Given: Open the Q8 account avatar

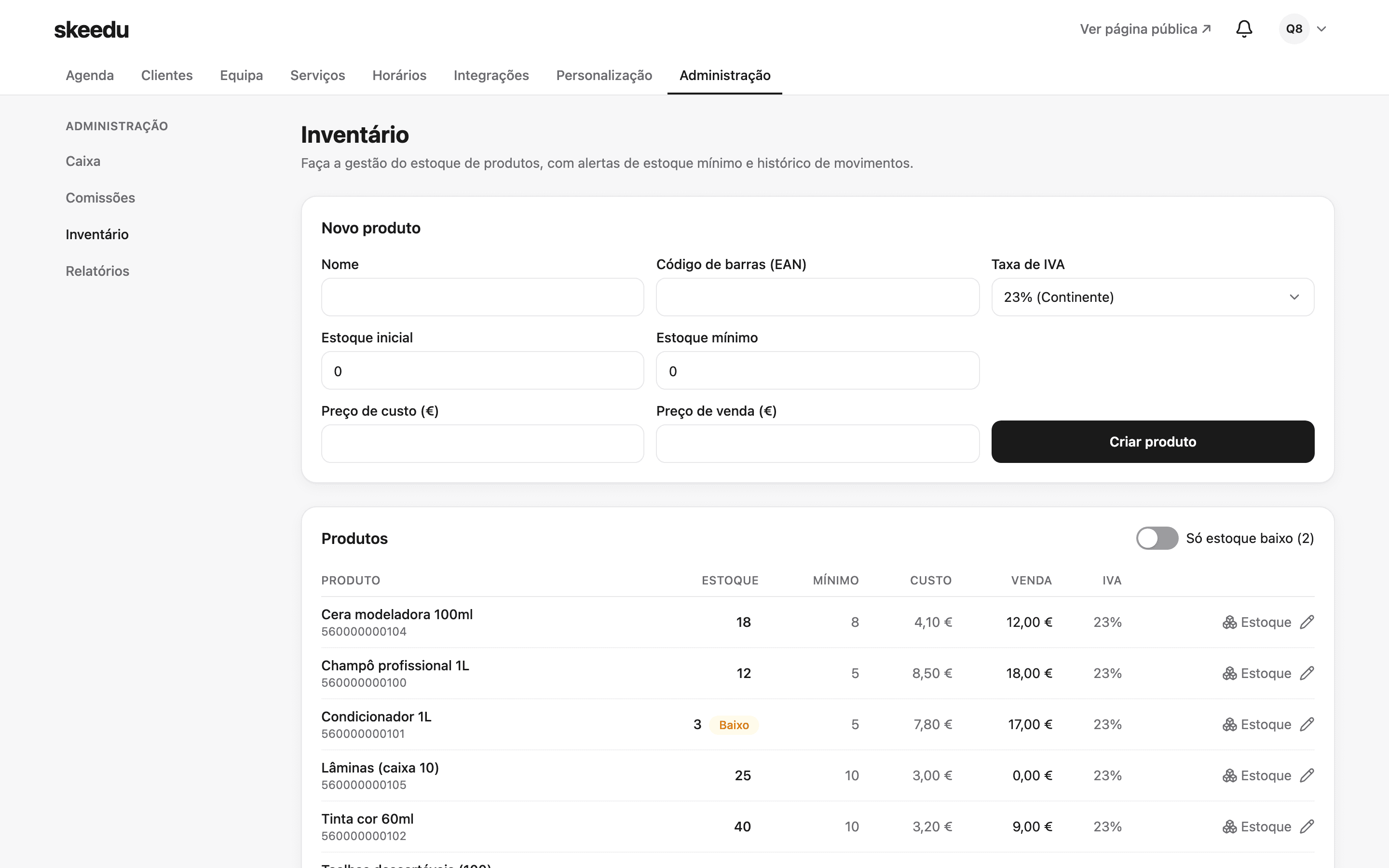Looking at the screenshot, I should coord(1294,29).
